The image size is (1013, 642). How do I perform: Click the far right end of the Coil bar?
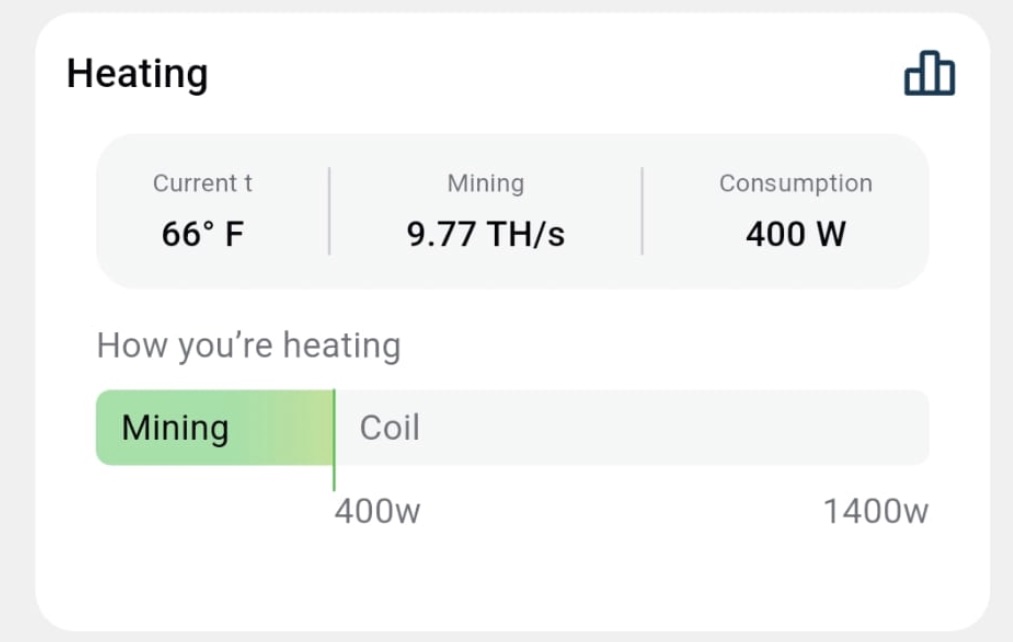[915, 428]
